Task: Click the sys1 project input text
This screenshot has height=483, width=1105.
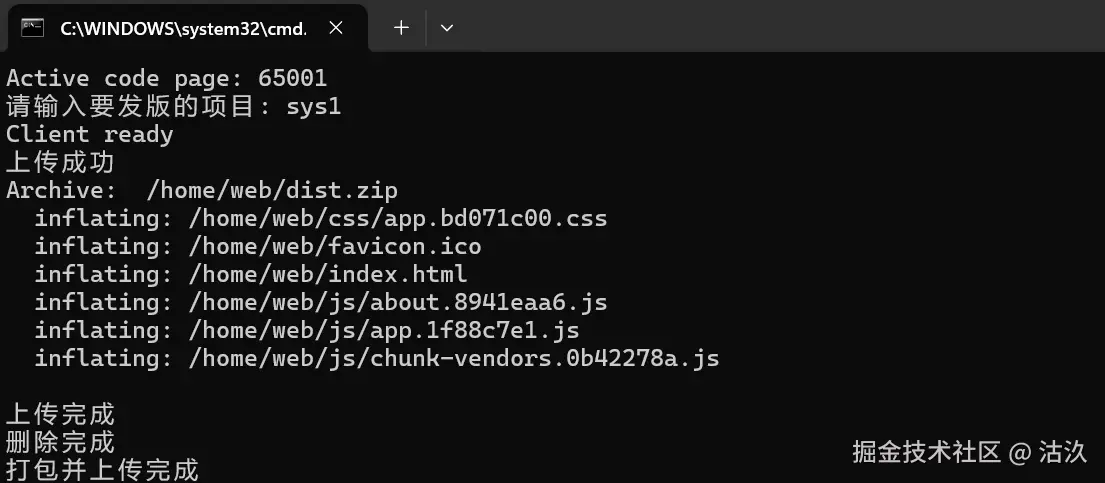Action: 314,107
